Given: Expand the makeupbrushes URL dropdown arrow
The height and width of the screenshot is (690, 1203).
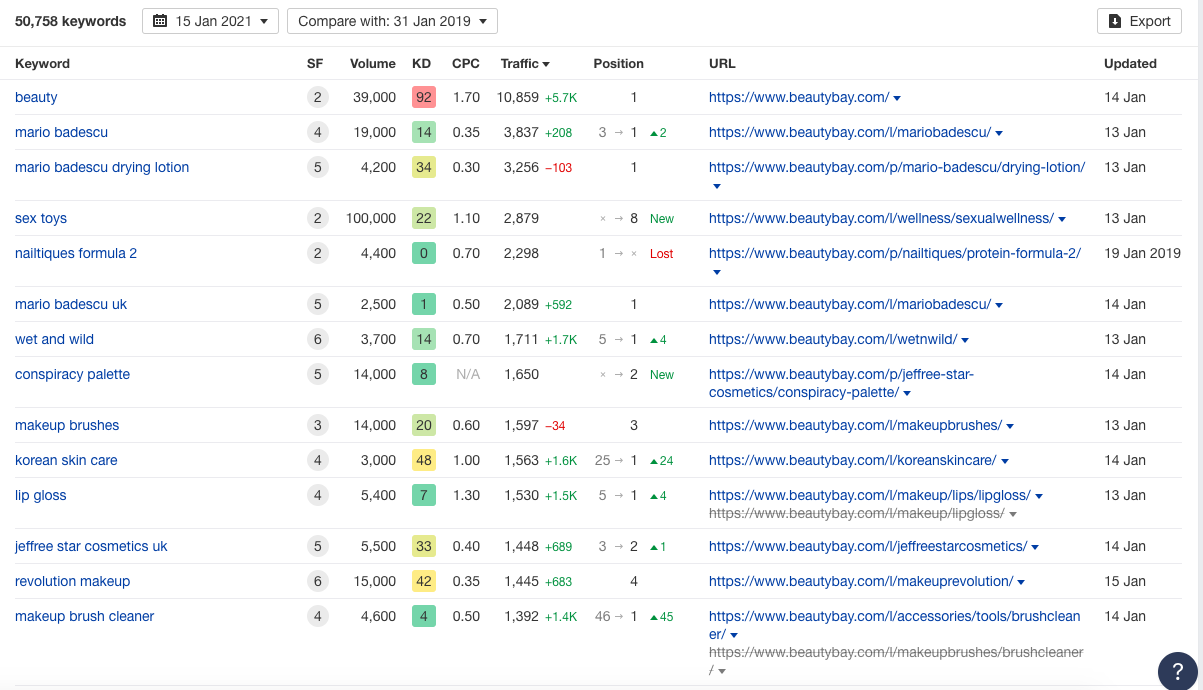Looking at the screenshot, I should pyautogui.click(x=1010, y=426).
